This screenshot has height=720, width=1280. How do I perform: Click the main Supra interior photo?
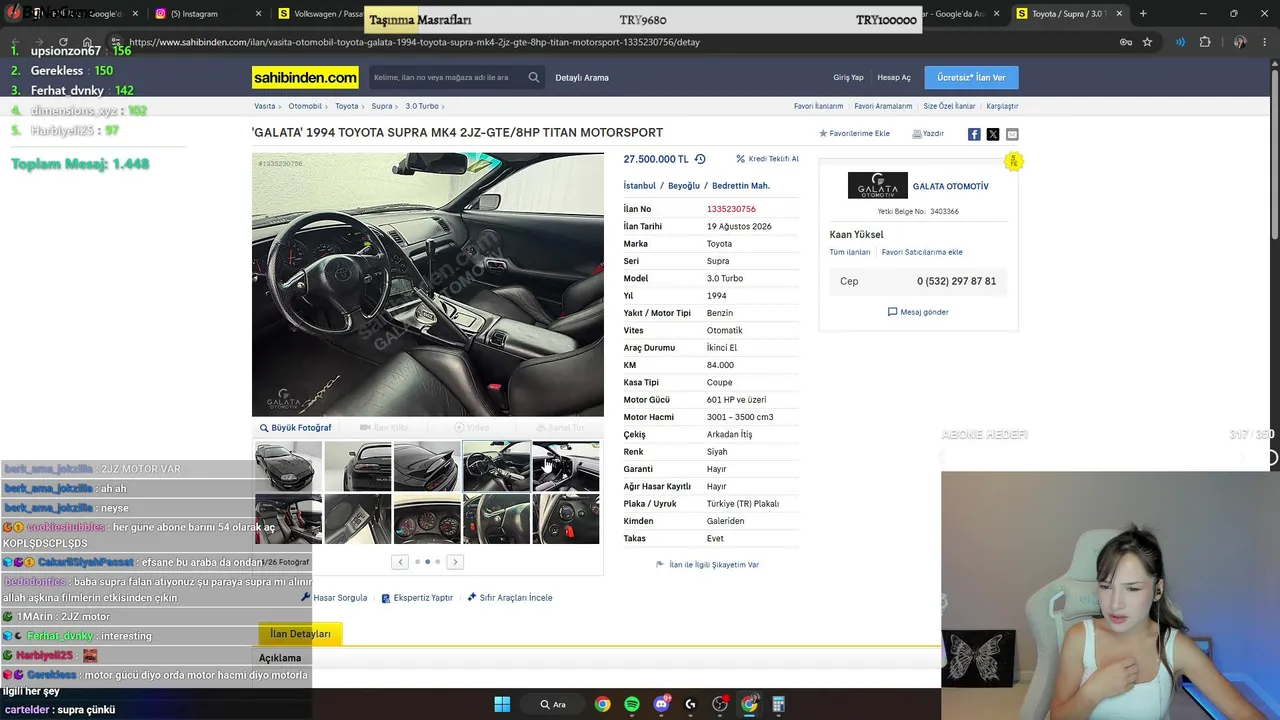[x=428, y=284]
